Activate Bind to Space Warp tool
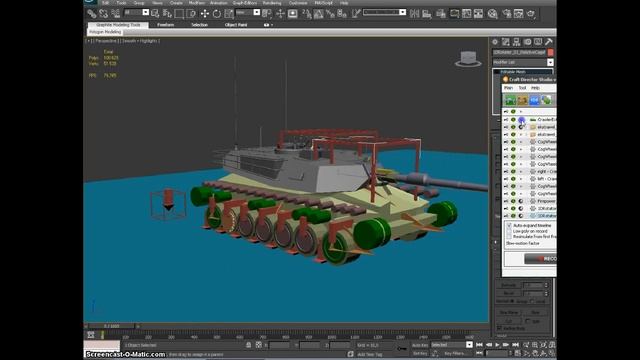This screenshot has width=640, height=360. 116,14
